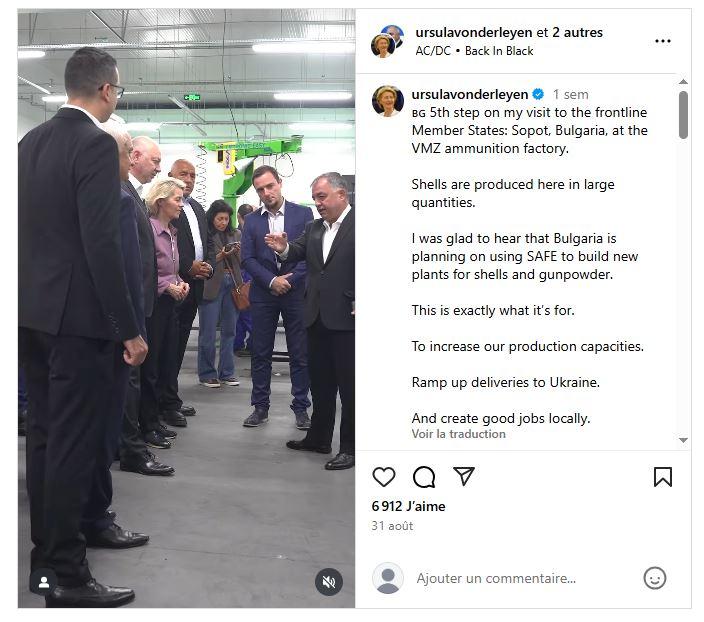704x622 pixels.
Task: Click the '31 août' post date
Action: tap(392, 526)
